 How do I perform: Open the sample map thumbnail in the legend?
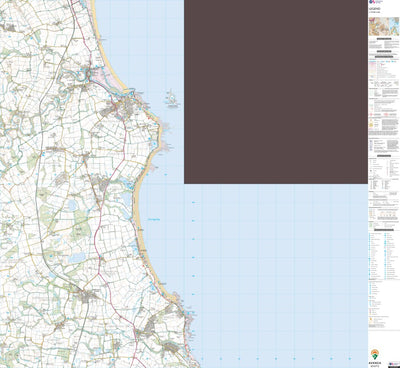pyautogui.click(x=384, y=26)
